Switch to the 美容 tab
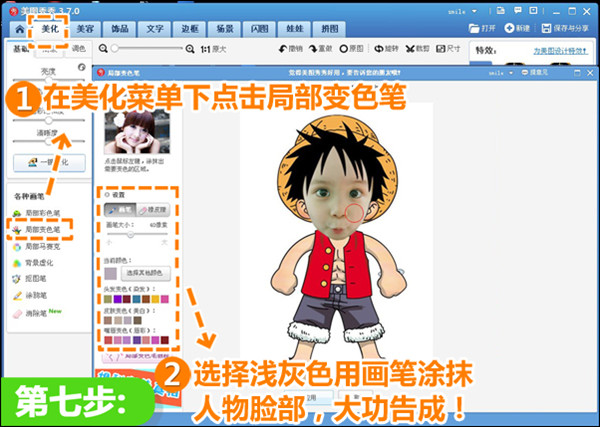The width and height of the screenshot is (600, 427). [x=85, y=29]
